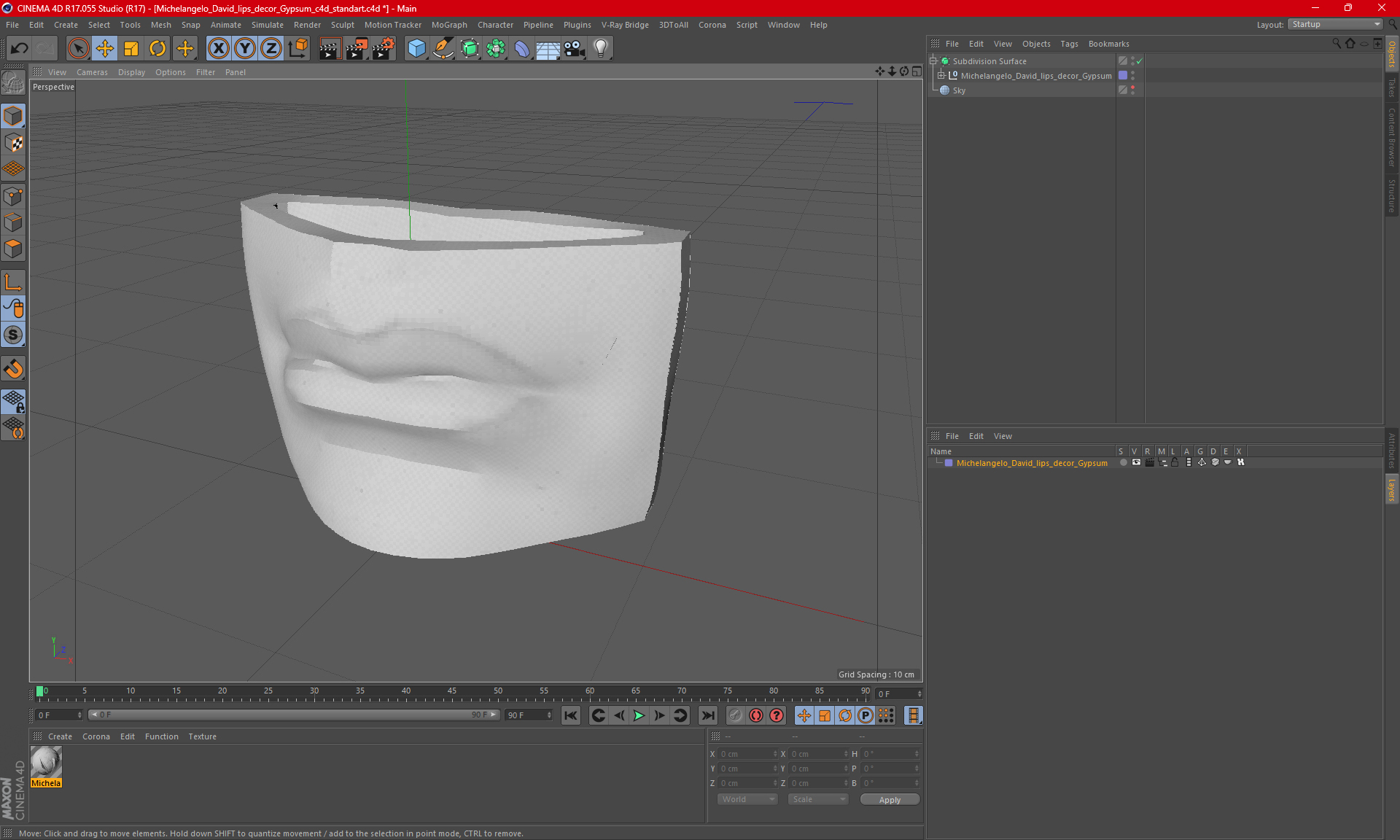The height and width of the screenshot is (840, 1400).
Task: Click the timeline range slider bar
Action: [x=294, y=715]
